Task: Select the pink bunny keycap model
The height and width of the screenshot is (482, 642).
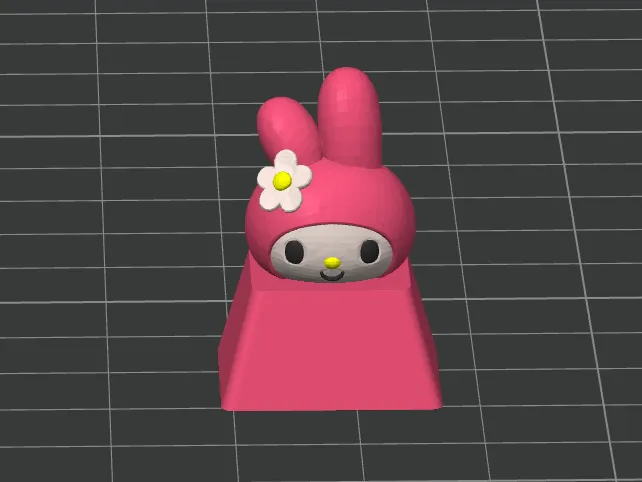Action: (330, 240)
